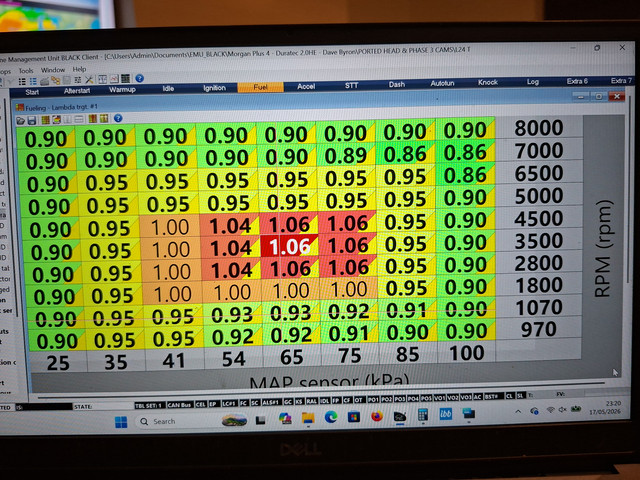Select the 1.04 cell at 4500 rpm

(230, 225)
